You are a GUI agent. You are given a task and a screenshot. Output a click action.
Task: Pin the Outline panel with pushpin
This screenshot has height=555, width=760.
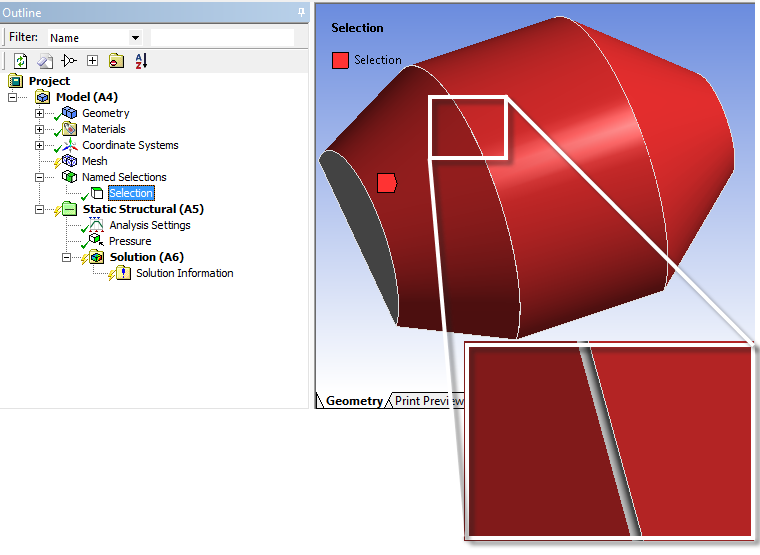(x=301, y=12)
